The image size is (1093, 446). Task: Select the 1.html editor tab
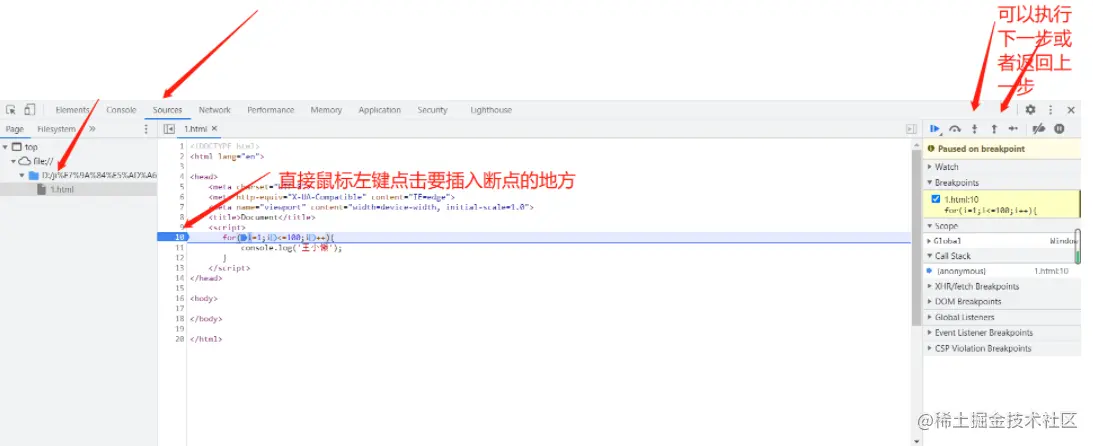point(196,129)
